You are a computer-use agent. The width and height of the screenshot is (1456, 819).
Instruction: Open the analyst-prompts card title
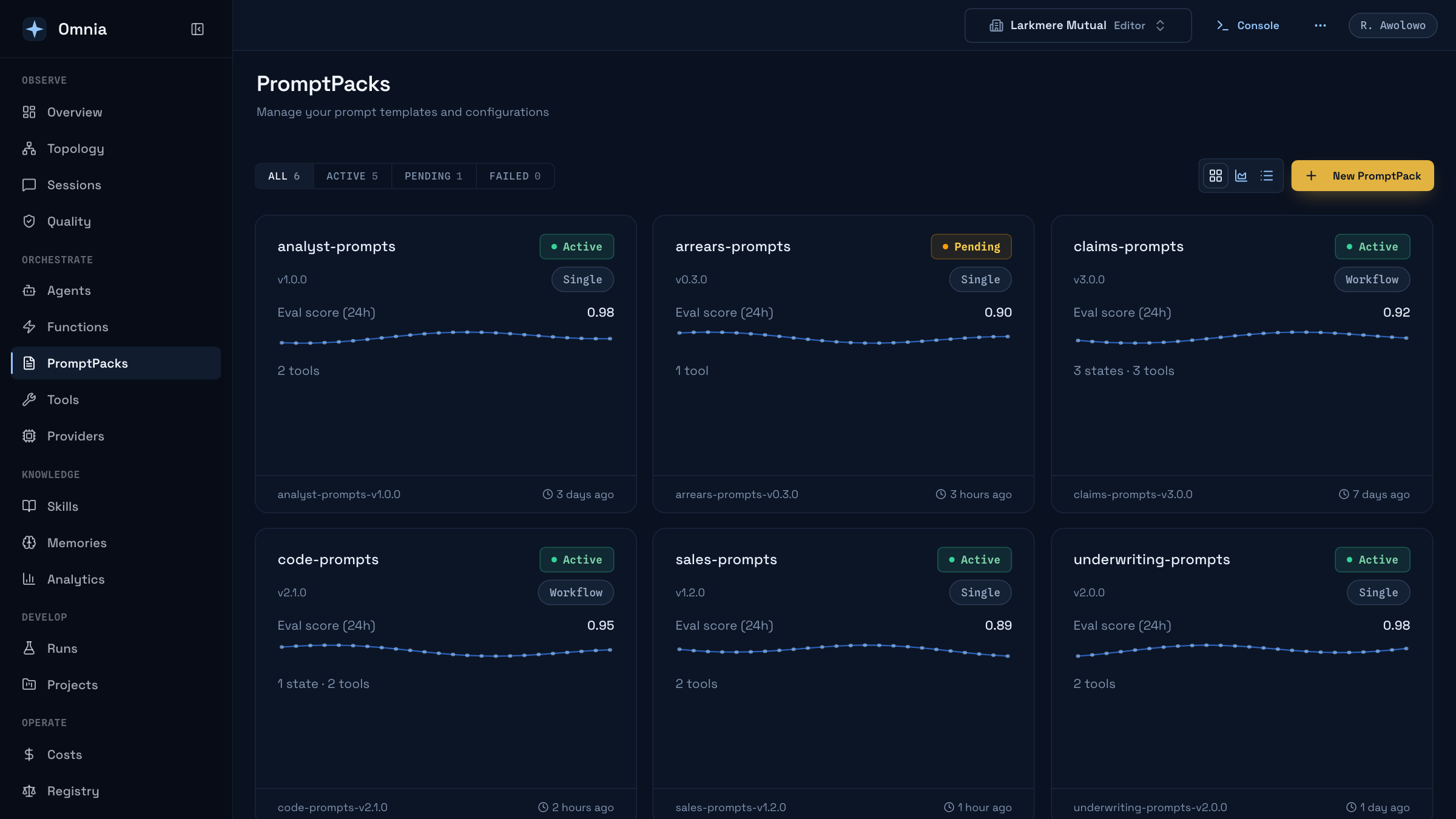coord(337,246)
